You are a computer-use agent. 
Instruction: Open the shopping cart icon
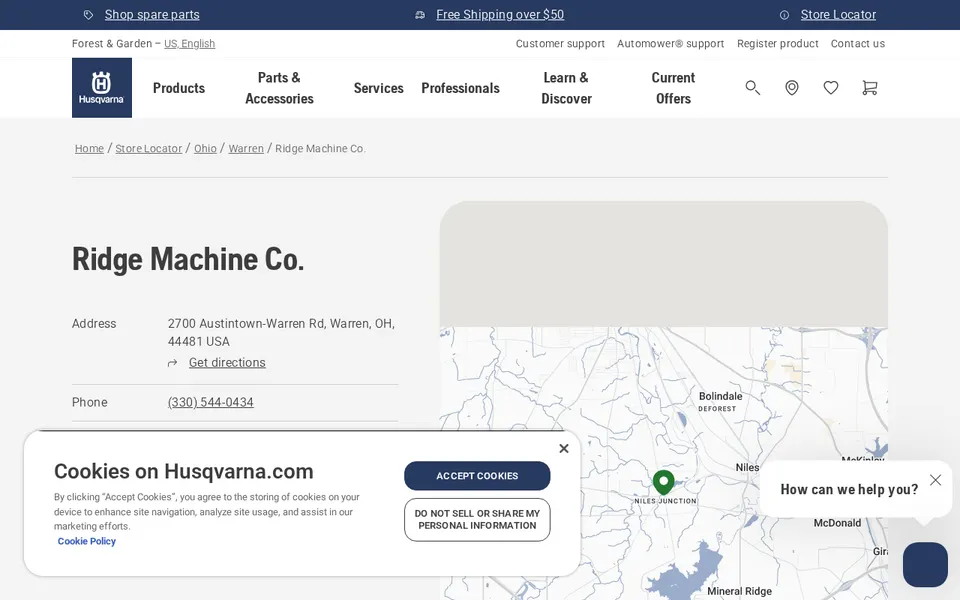(x=869, y=88)
